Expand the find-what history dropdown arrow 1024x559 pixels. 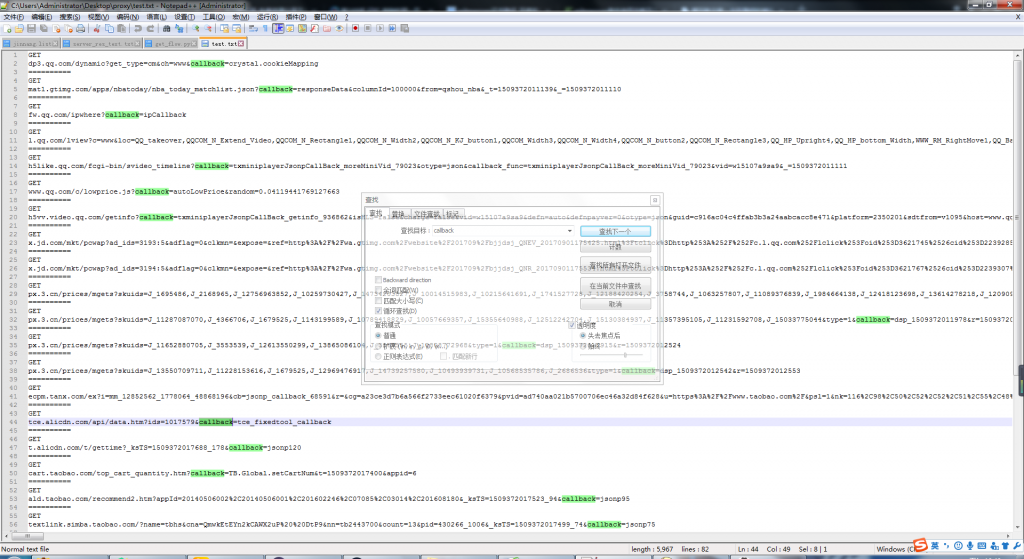[x=569, y=231]
